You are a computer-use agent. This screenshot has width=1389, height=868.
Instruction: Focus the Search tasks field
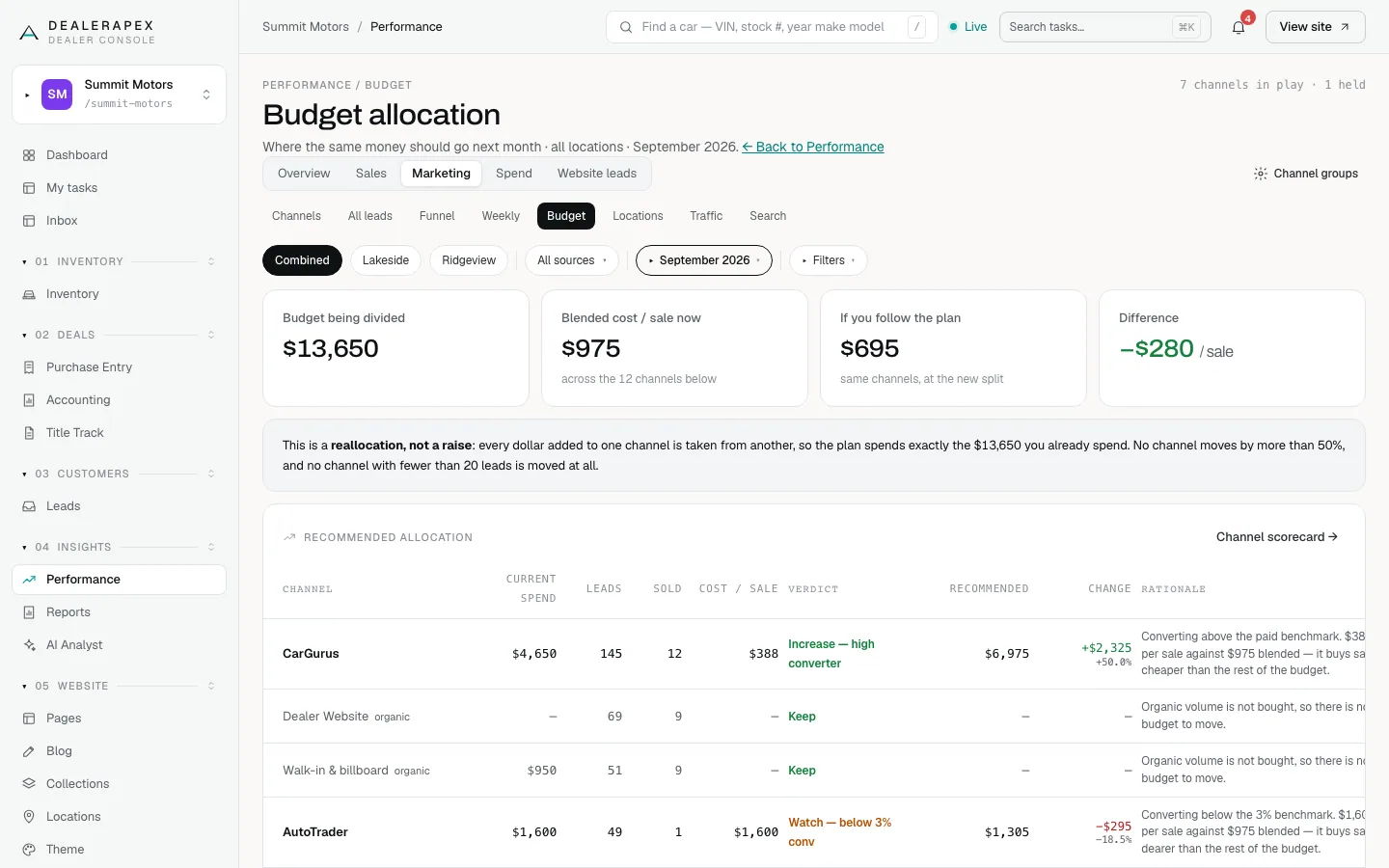click(x=1104, y=27)
